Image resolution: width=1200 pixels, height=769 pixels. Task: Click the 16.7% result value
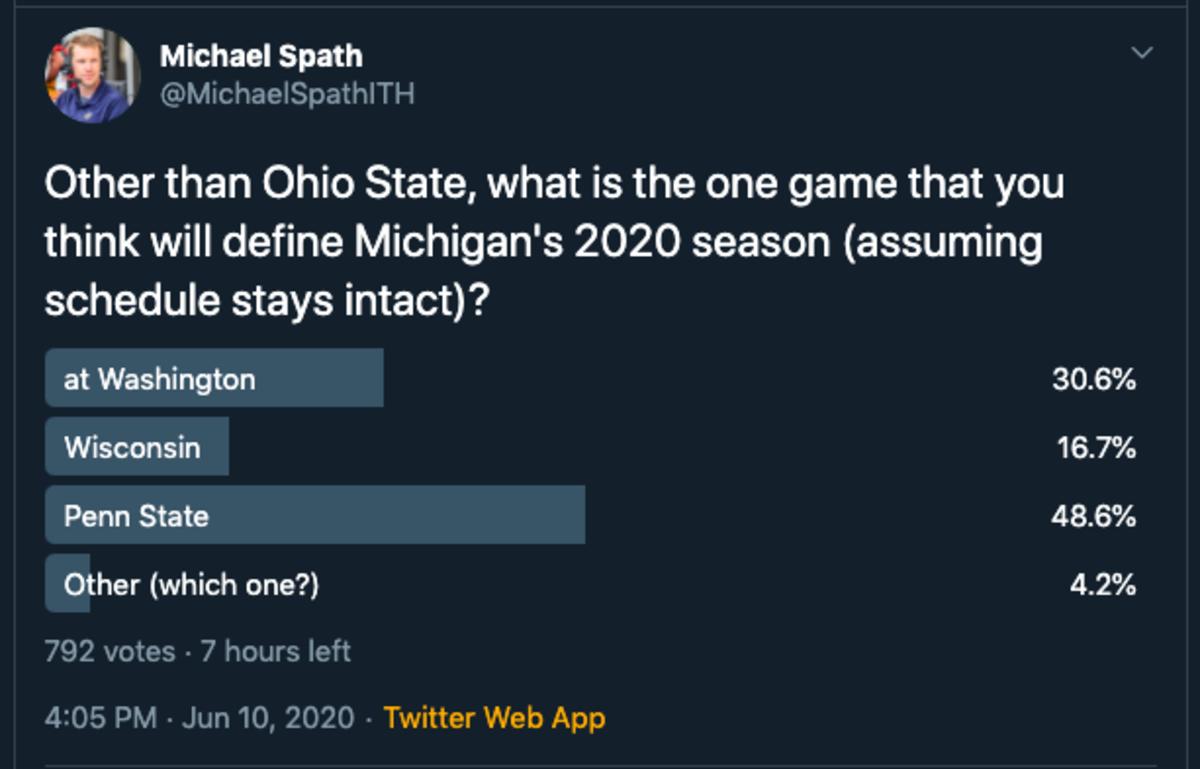1097,447
